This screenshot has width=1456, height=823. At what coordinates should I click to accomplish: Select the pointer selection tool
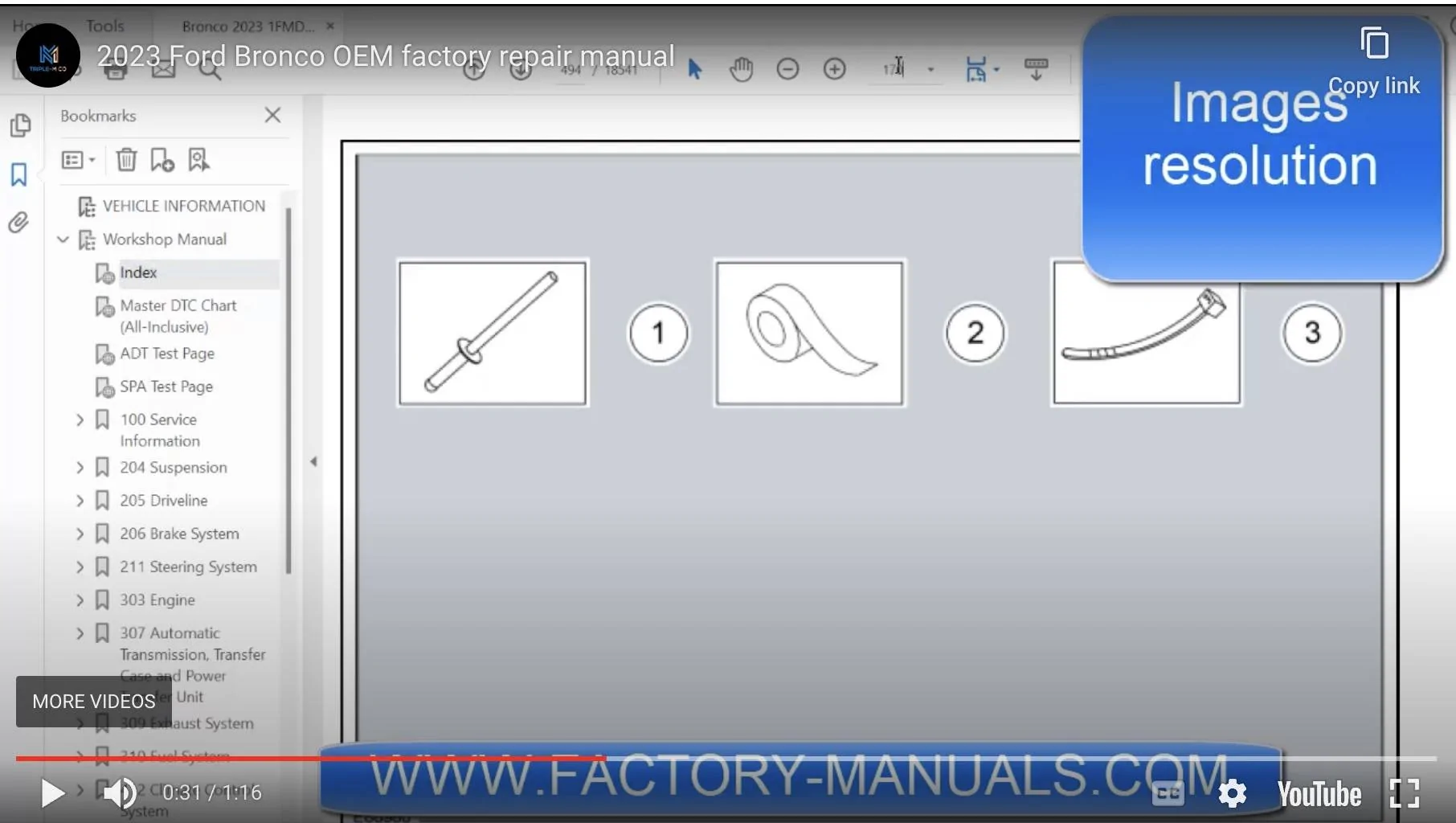[x=695, y=70]
